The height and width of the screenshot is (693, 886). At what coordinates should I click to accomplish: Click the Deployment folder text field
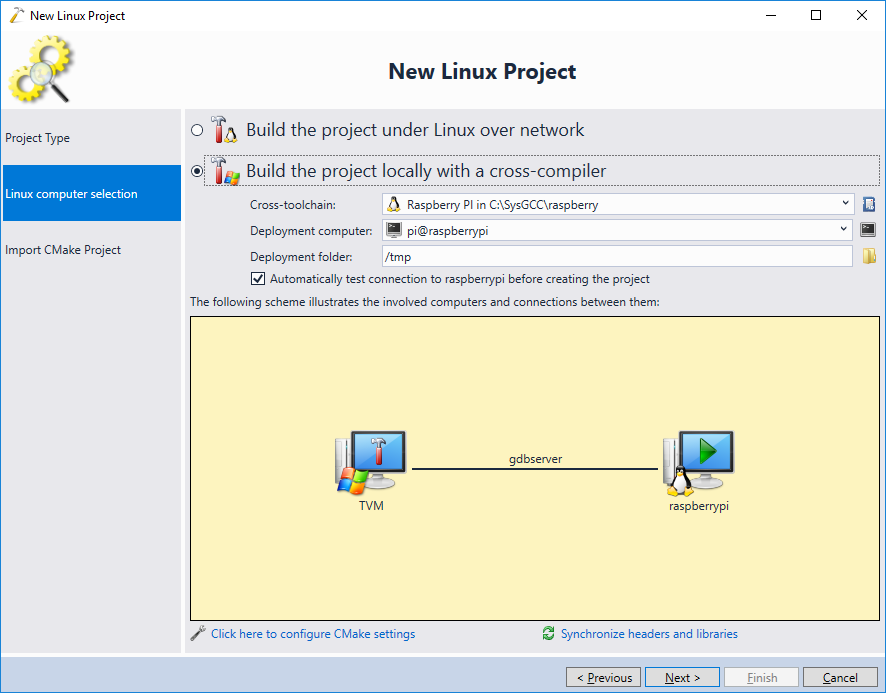point(617,256)
